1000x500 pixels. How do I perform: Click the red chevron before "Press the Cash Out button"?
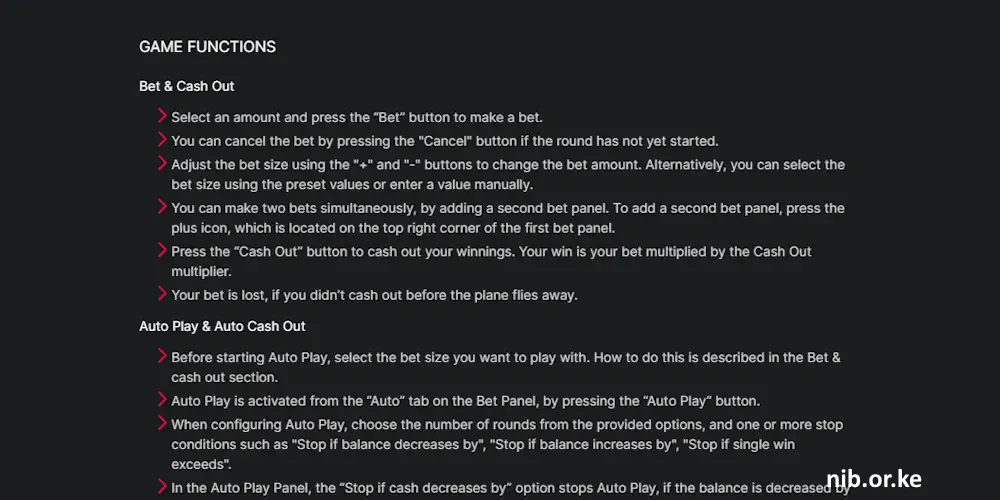(x=162, y=250)
